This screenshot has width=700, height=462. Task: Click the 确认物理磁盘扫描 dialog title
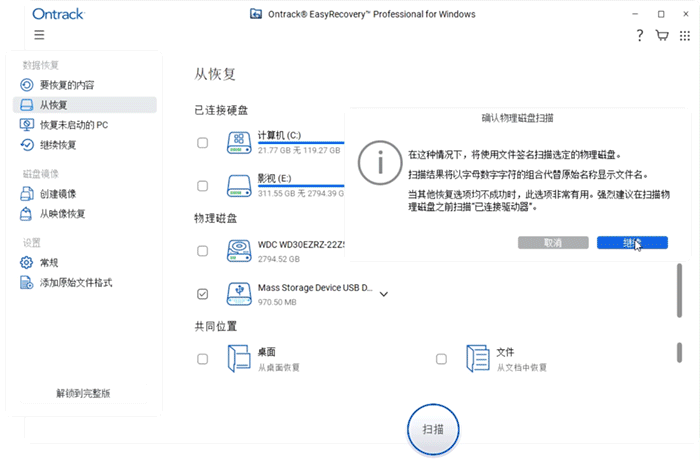tap(517, 118)
